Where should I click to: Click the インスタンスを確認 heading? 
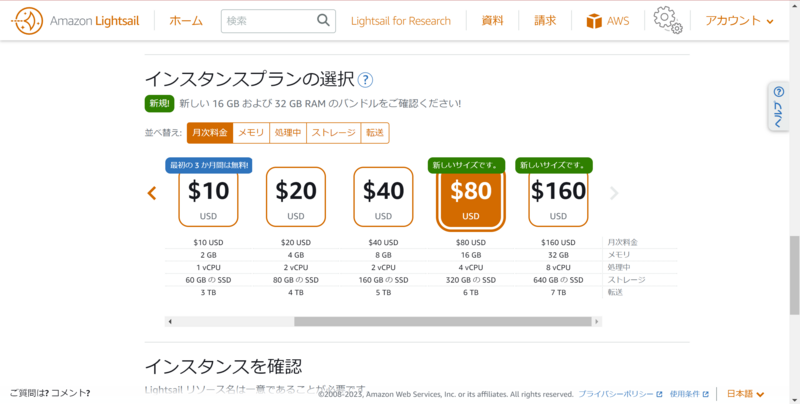(223, 366)
